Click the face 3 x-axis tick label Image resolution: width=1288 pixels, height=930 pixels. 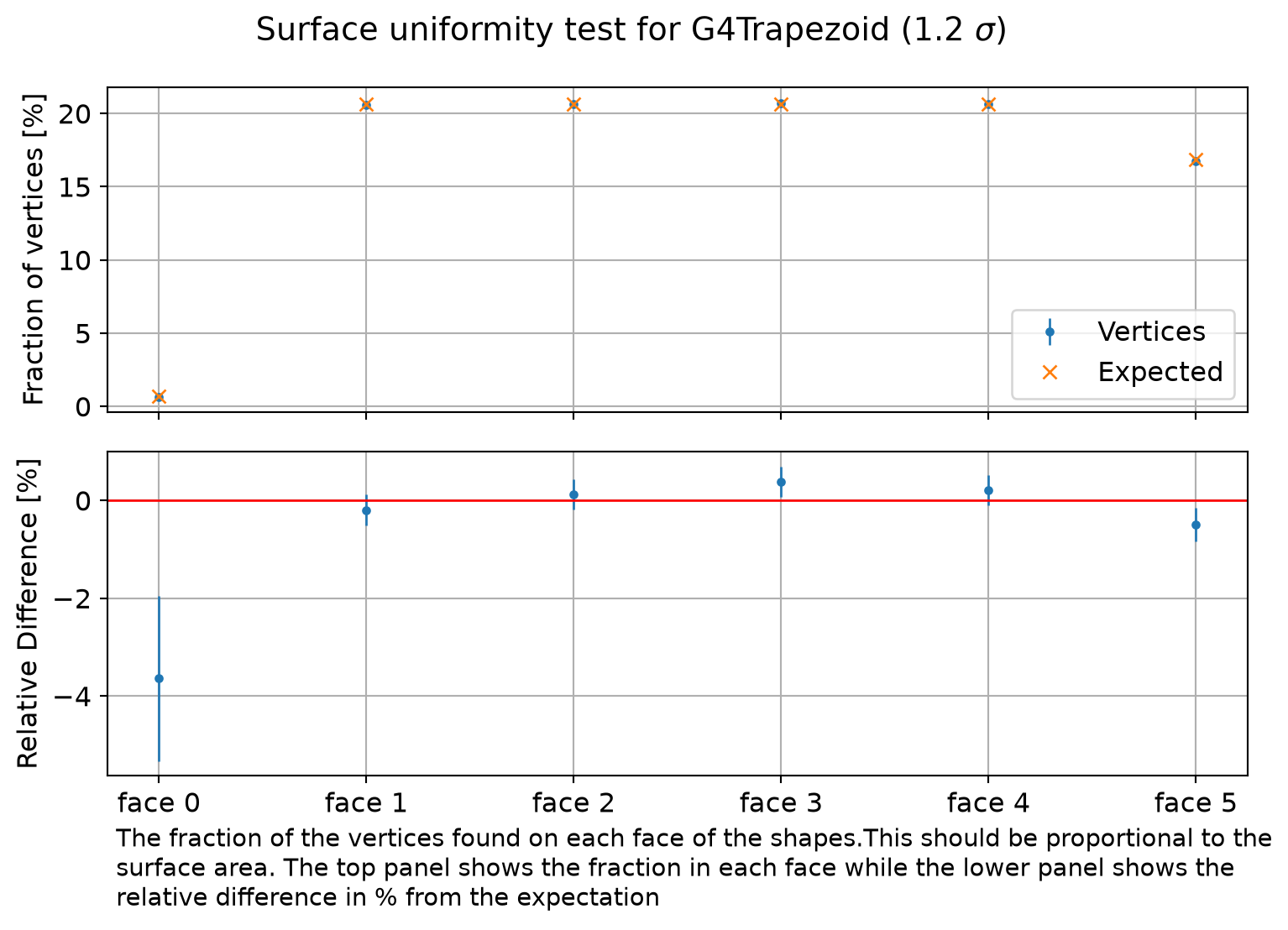[781, 803]
